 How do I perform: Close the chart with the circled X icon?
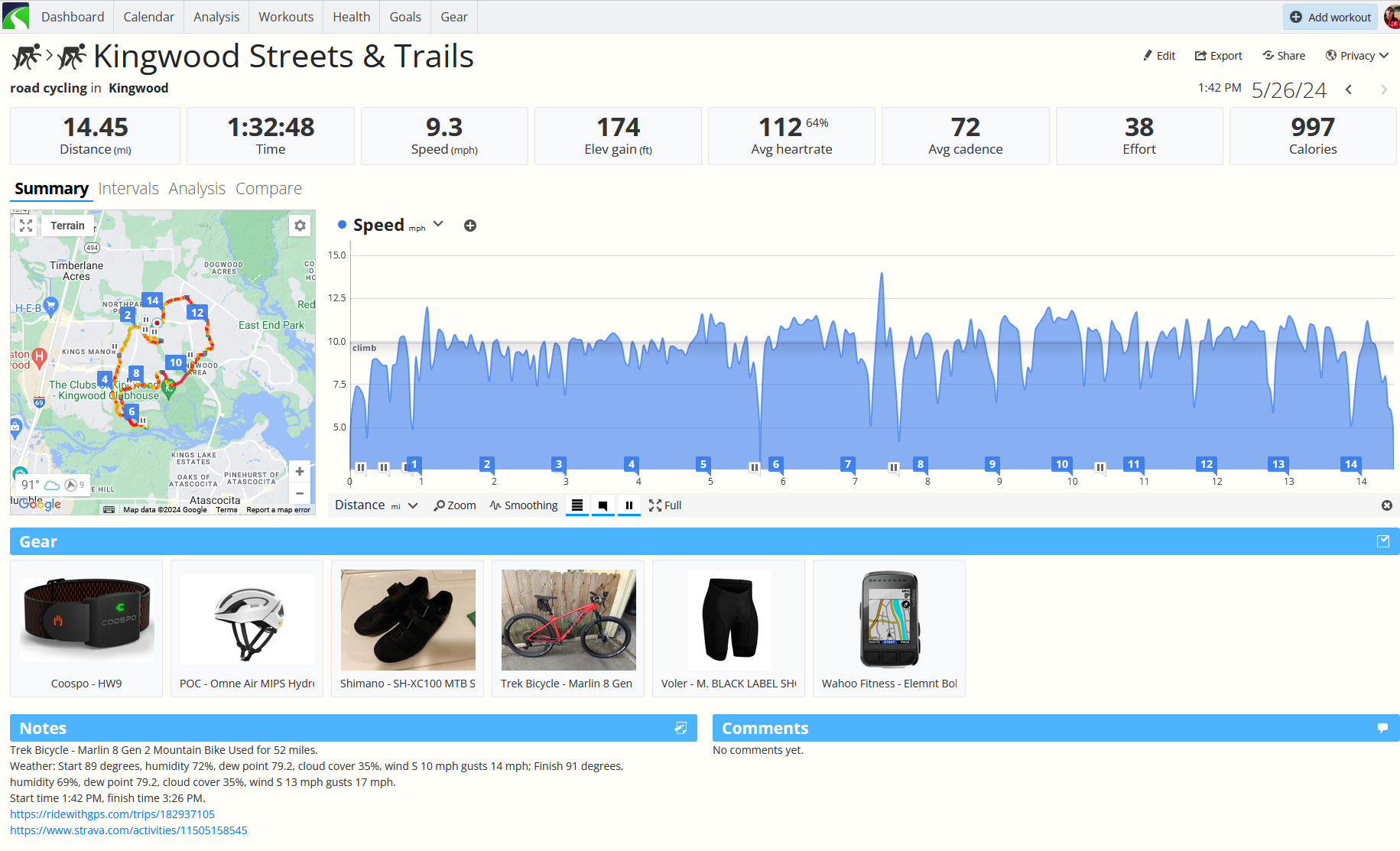click(1387, 505)
